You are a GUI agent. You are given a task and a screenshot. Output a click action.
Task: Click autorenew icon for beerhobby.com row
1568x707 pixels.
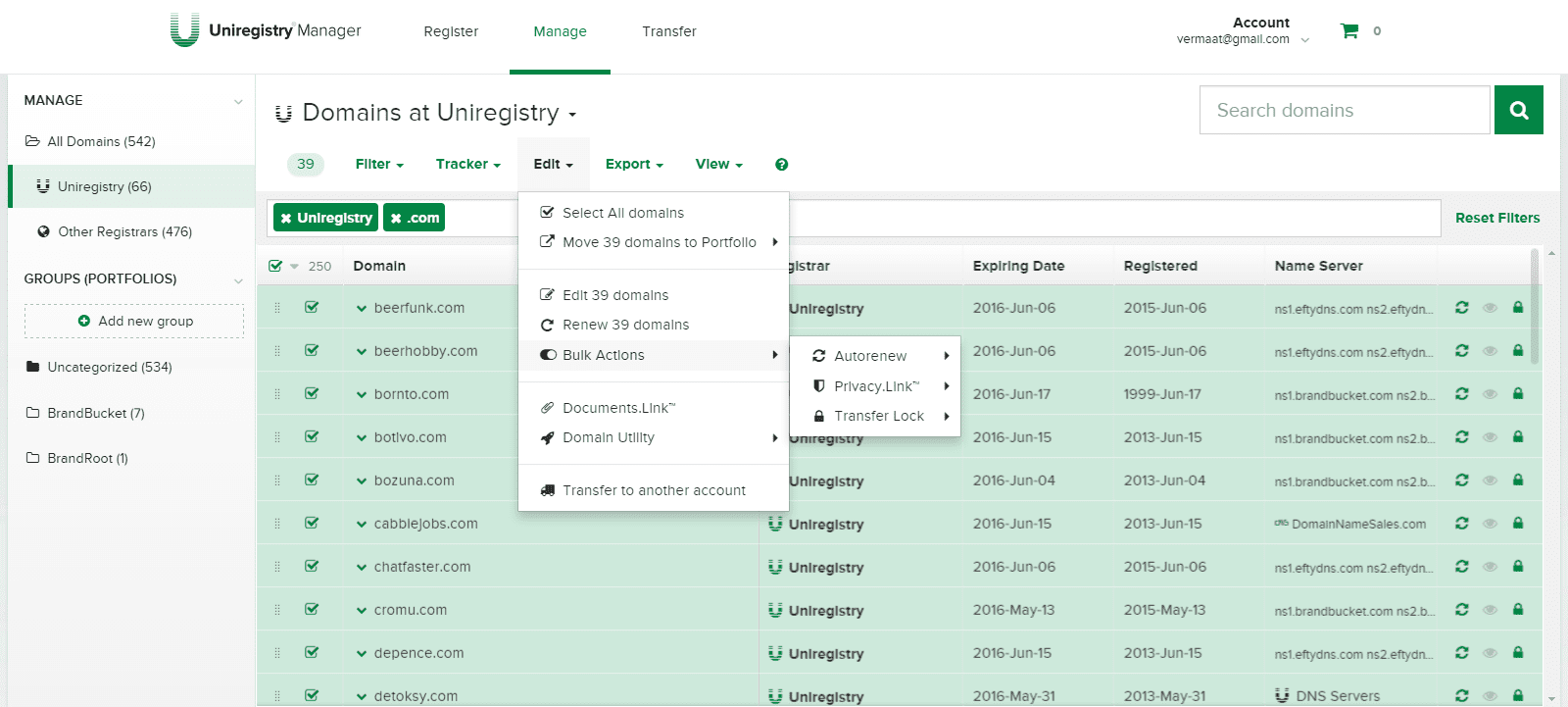pos(1461,350)
